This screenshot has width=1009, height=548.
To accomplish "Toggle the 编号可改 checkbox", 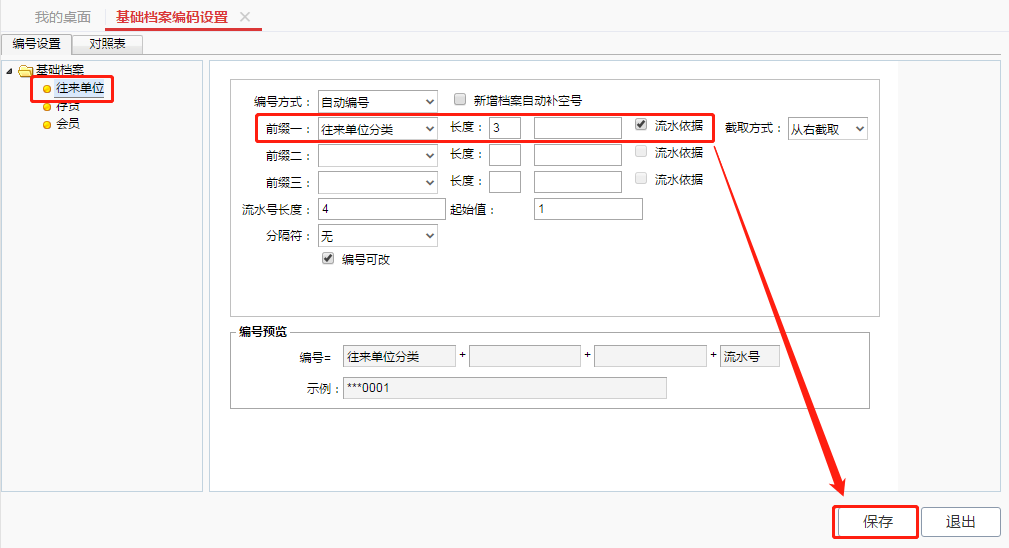I will pyautogui.click(x=328, y=258).
